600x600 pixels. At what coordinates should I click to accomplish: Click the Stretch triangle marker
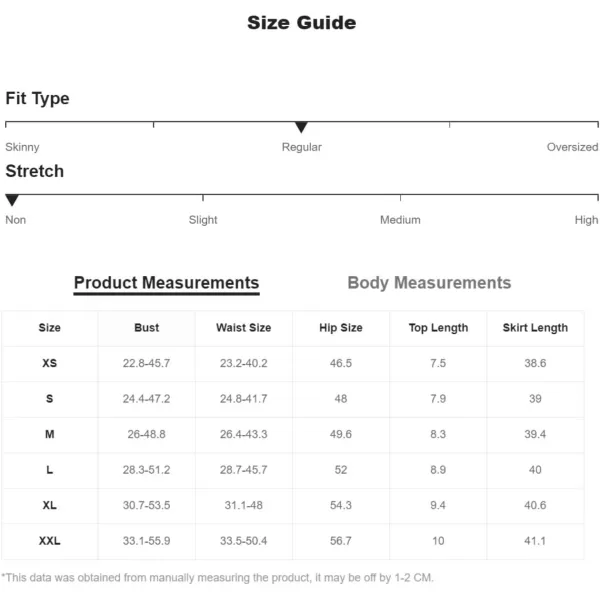(x=12, y=200)
